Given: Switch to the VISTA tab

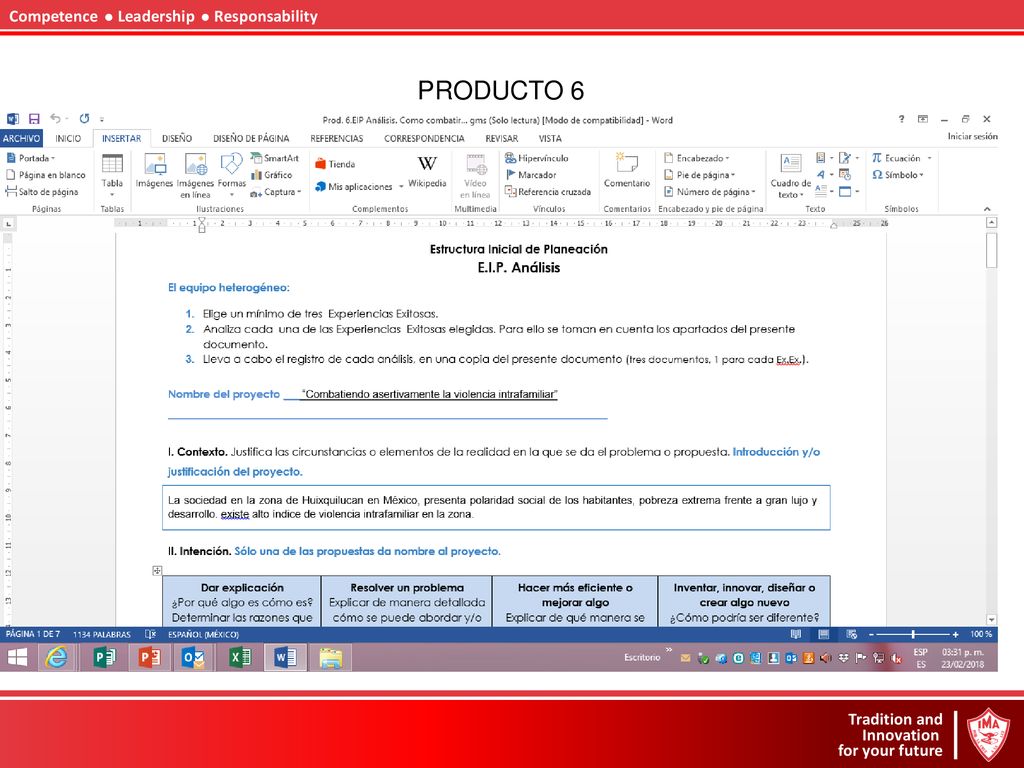Looking at the screenshot, I should point(550,138).
